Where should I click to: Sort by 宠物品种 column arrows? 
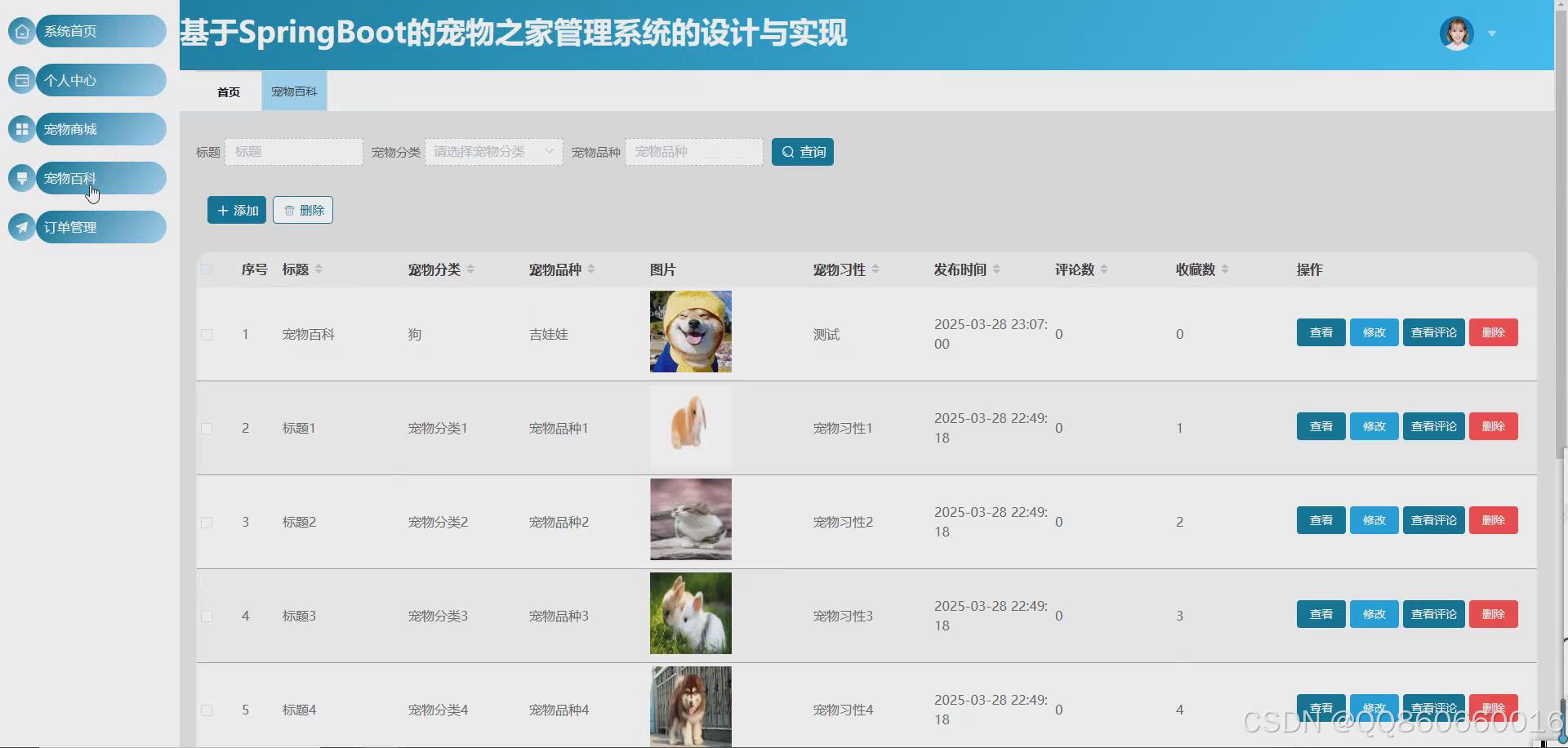591,269
